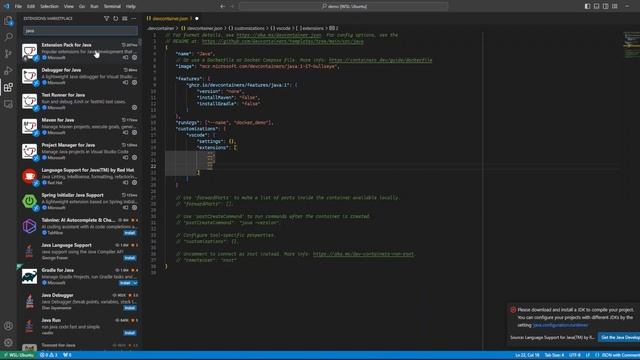Open manage gear for Debugger for Java
Viewport: 640px width, 360px height.
[134, 82]
